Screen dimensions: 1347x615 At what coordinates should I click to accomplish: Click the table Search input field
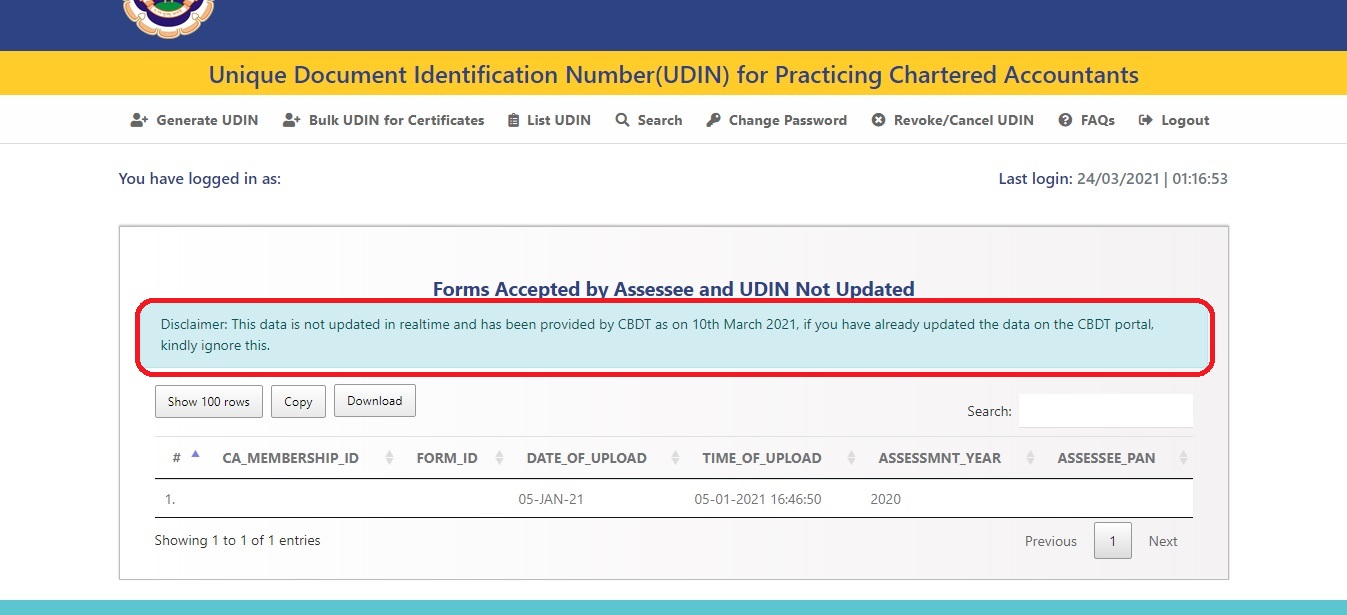[1105, 411]
